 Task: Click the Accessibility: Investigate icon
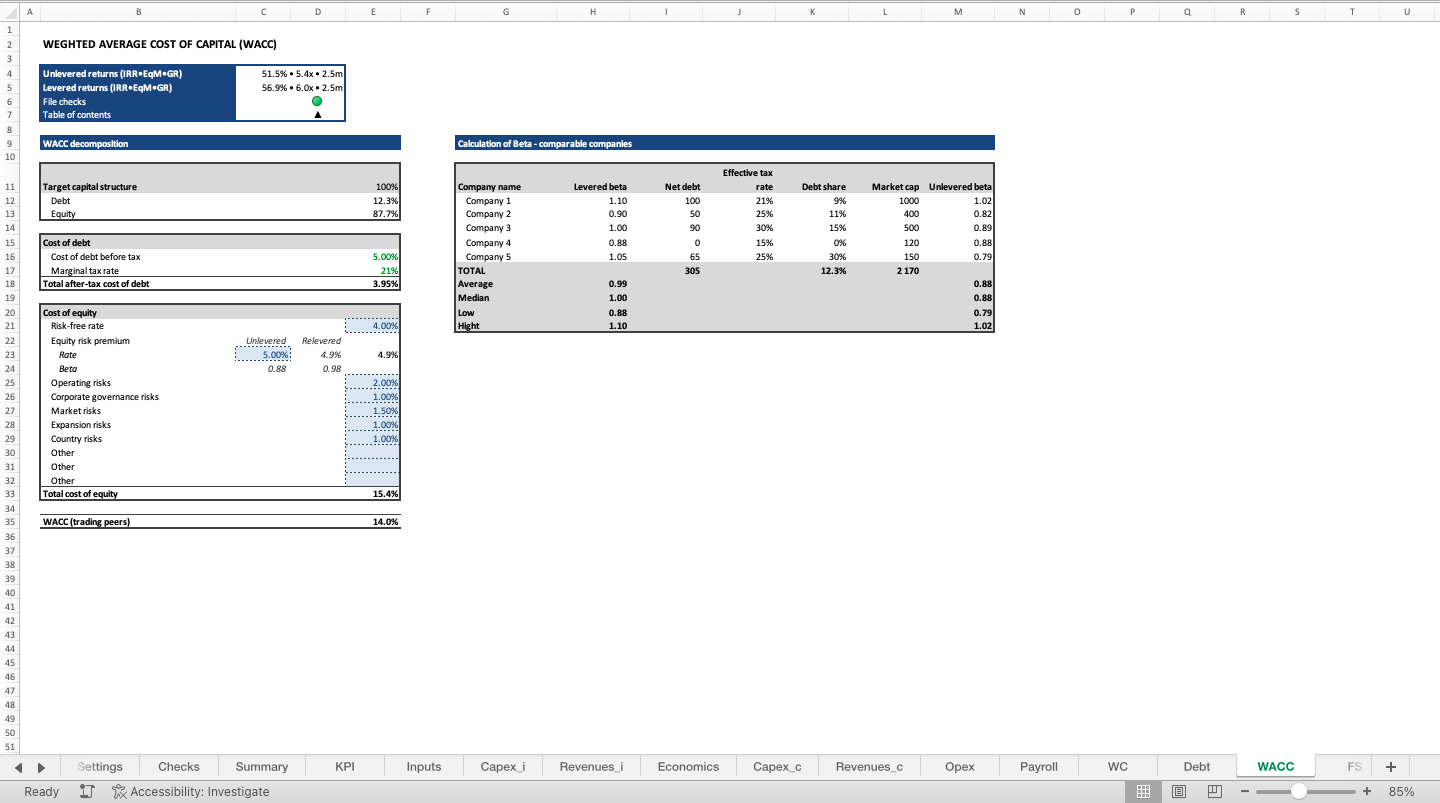click(x=117, y=791)
